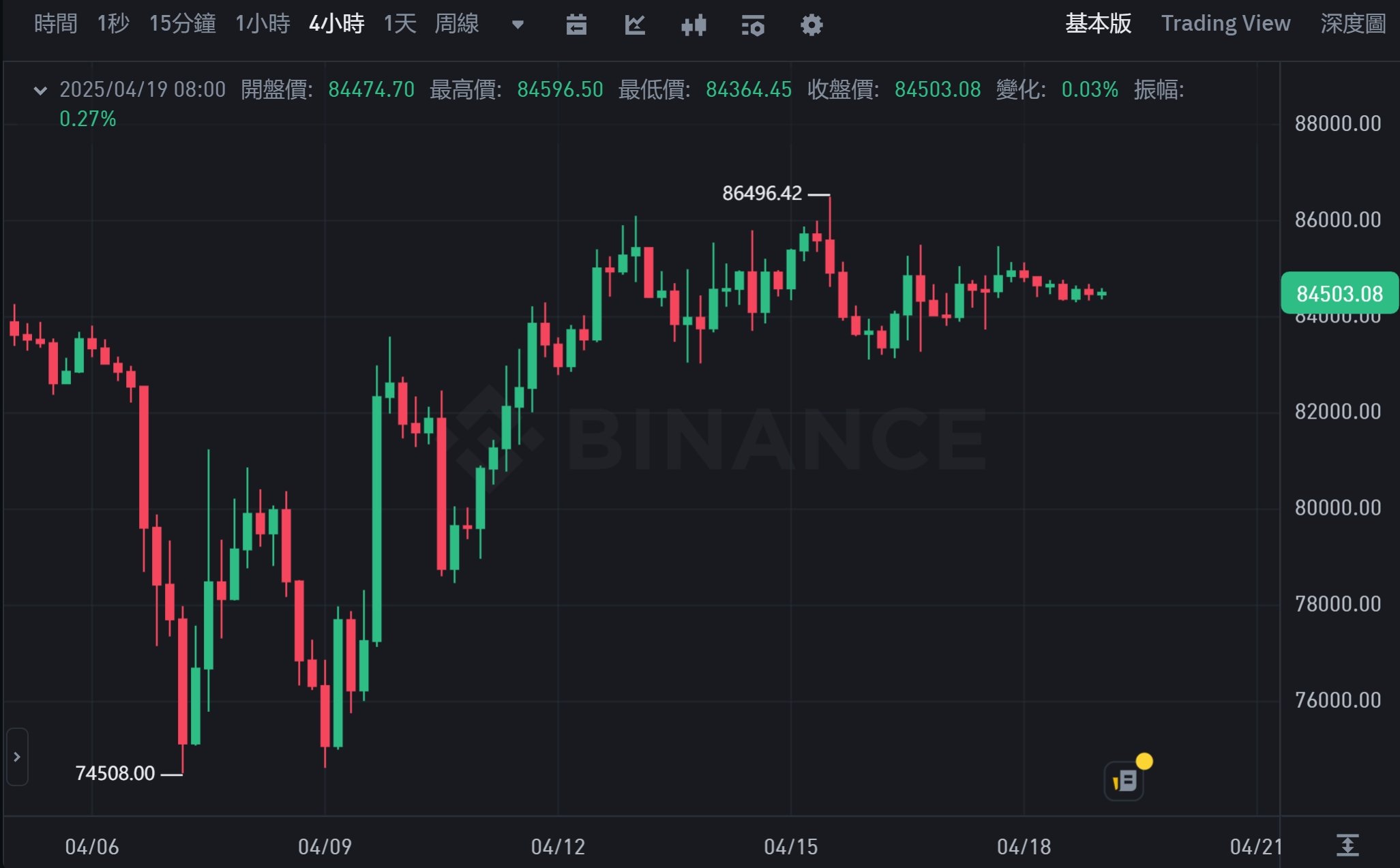Screen dimensions: 1400x868
Task: Open the chart display settings list icon
Action: point(753,25)
